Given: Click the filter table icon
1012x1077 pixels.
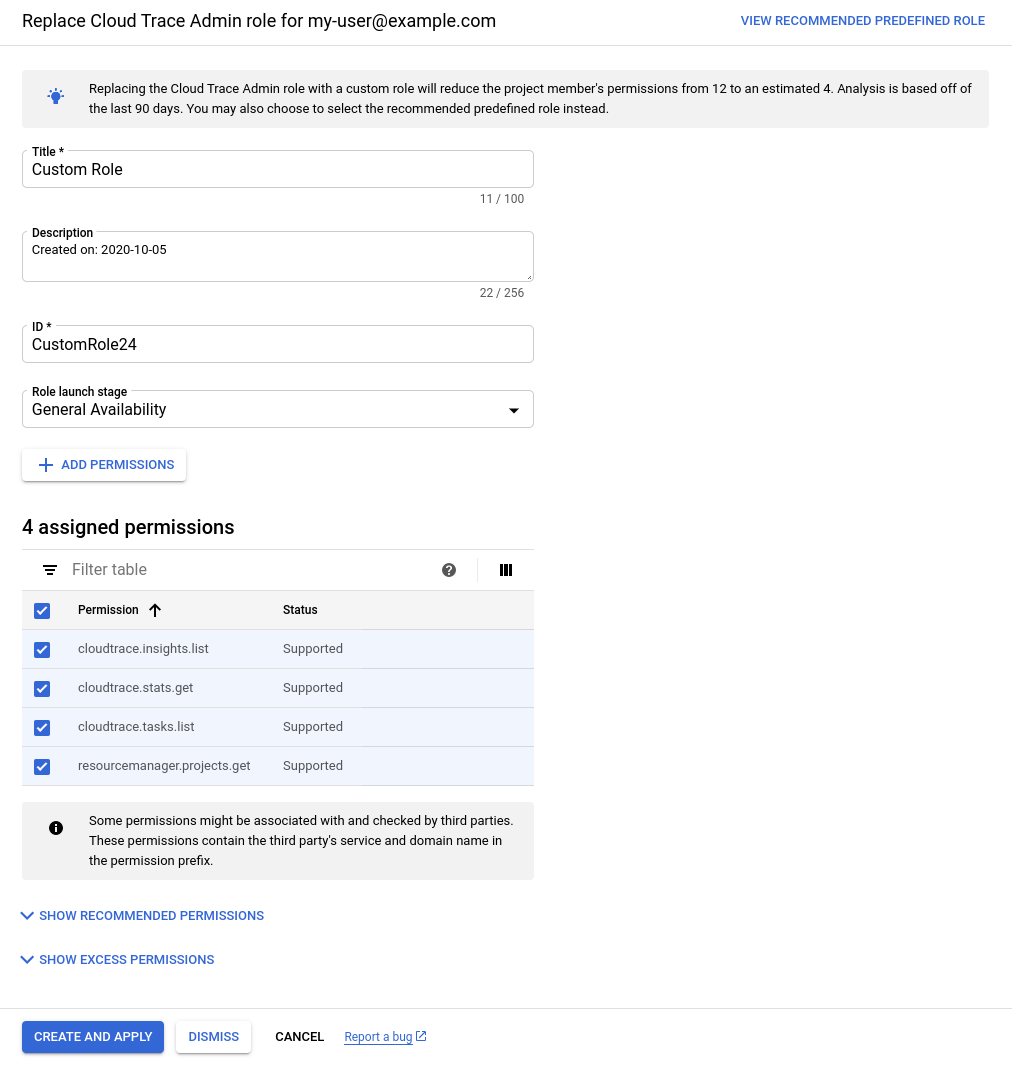Looking at the screenshot, I should tap(50, 570).
